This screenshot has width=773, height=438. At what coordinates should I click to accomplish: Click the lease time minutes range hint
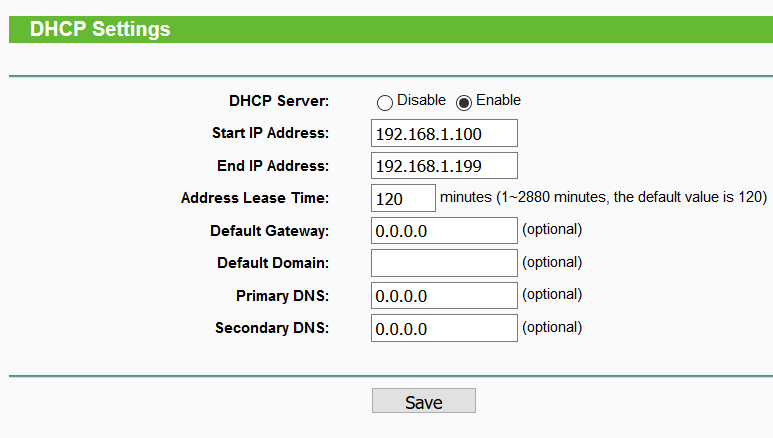(603, 197)
